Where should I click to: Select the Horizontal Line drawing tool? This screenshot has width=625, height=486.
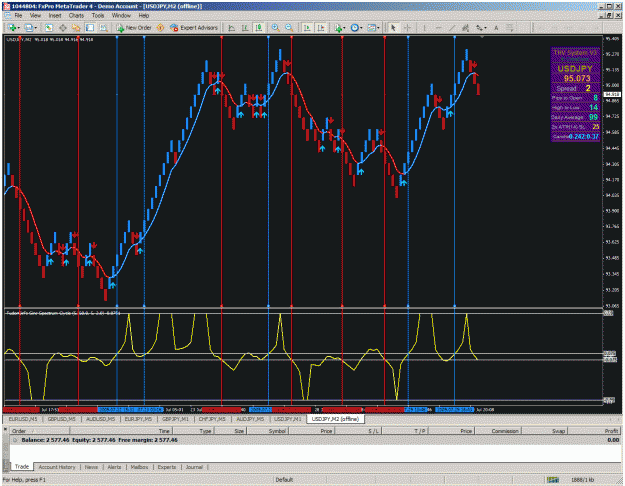click(438, 28)
